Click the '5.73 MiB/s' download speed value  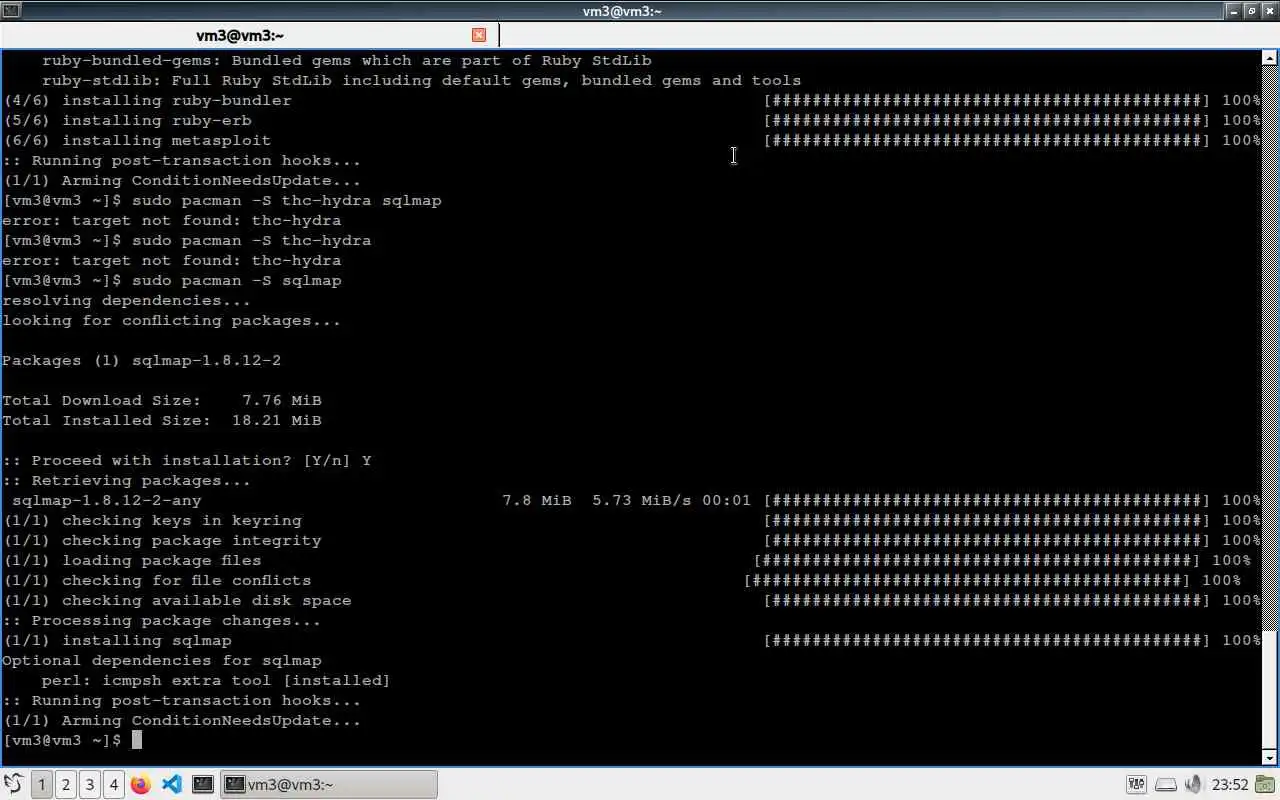pos(642,500)
